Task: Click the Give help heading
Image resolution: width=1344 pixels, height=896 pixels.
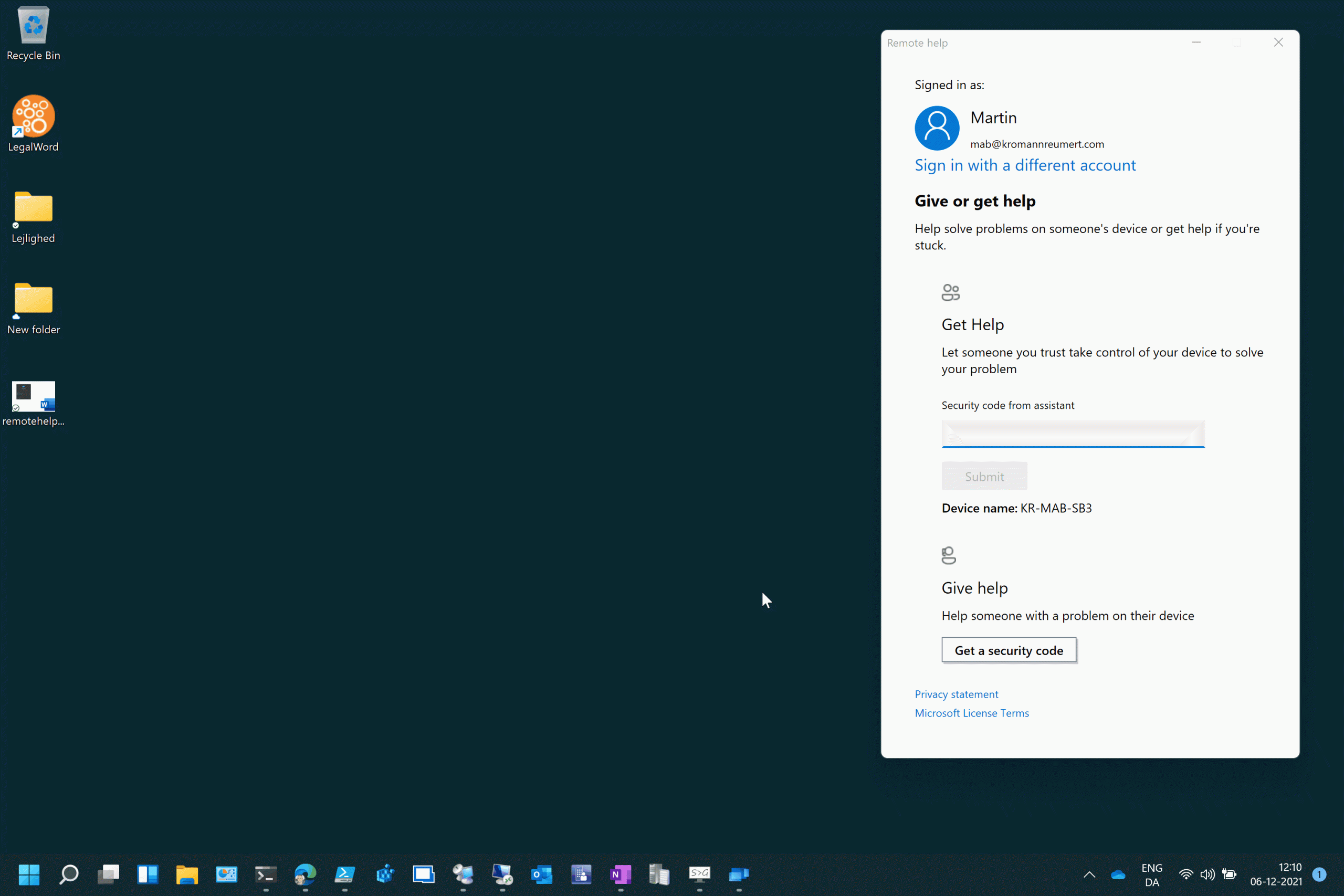Action: click(974, 588)
